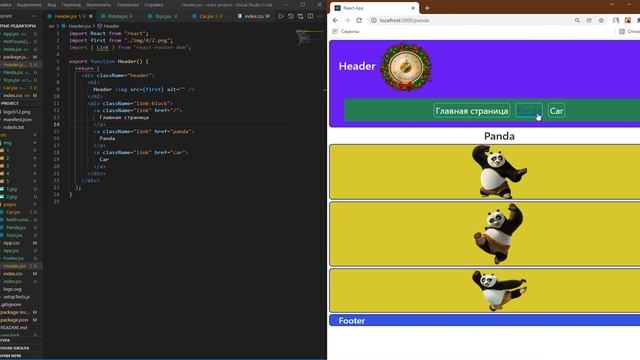Open the reading list icon in Chrome toolbar
Image resolution: width=640 pixels, height=360 pixels.
[616, 20]
